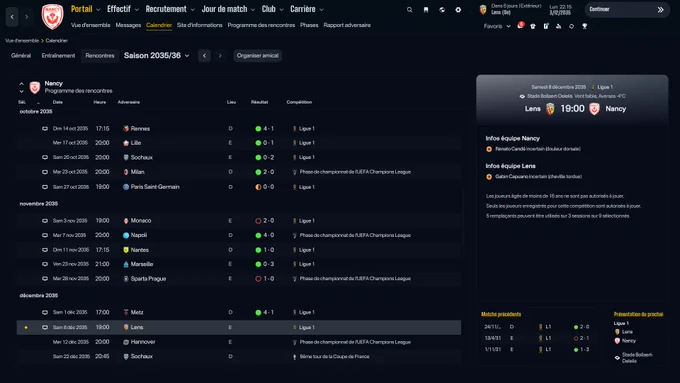The image size is (680, 383).
Task: Click the Lens crest beside next match info
Action: click(x=483, y=10)
